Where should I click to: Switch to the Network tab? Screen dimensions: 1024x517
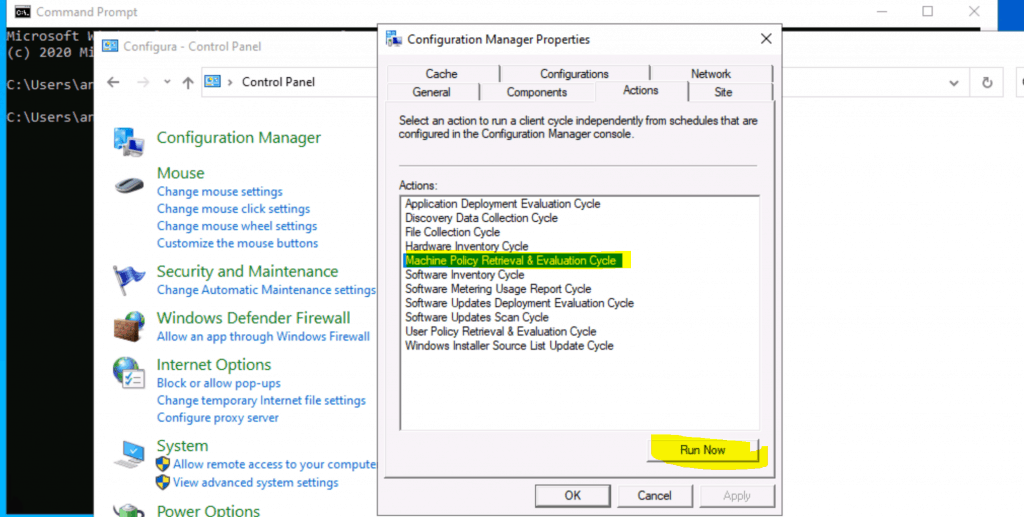[x=711, y=74]
